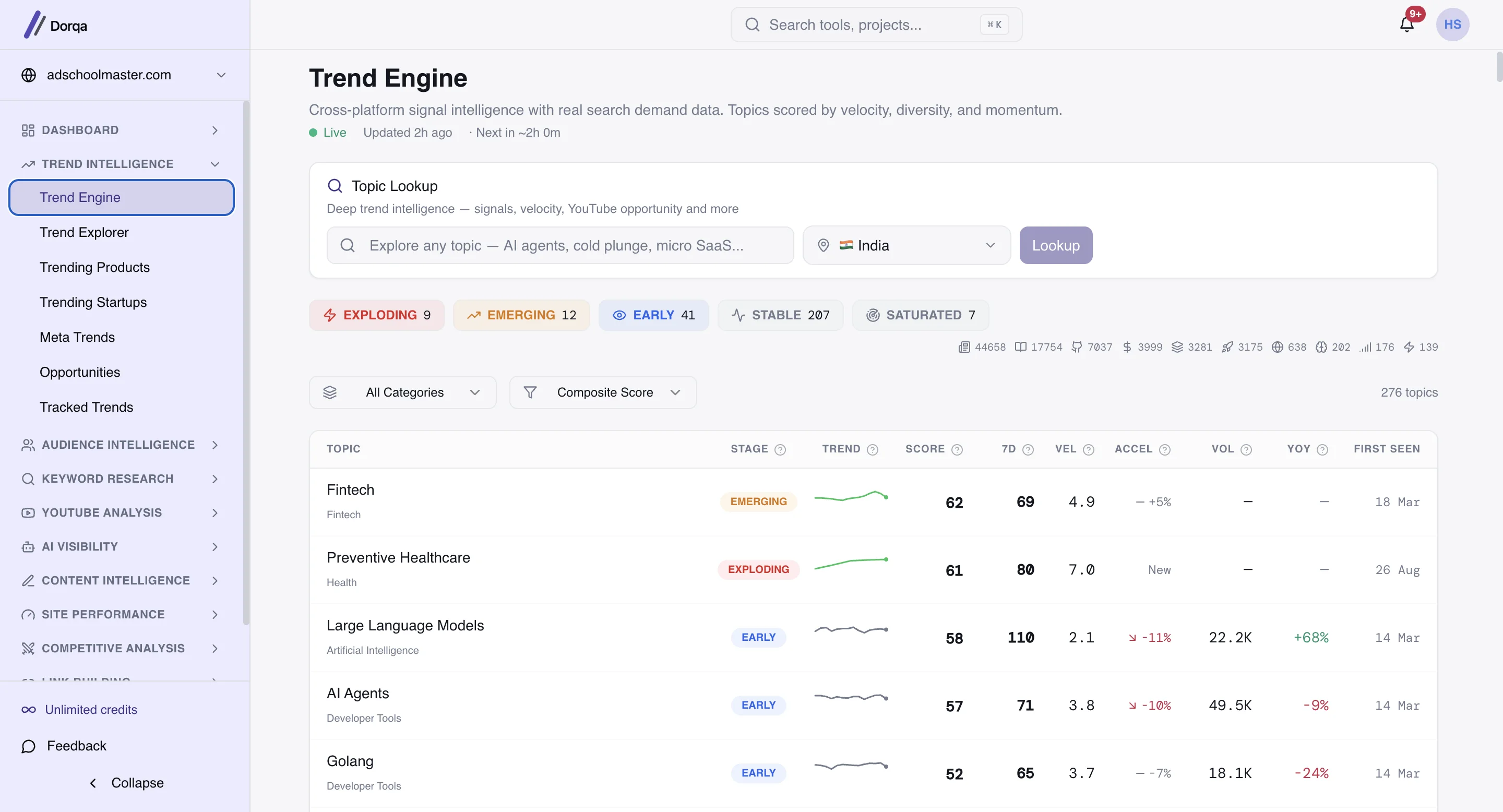
Task: Open the Feedback link
Action: click(x=64, y=746)
